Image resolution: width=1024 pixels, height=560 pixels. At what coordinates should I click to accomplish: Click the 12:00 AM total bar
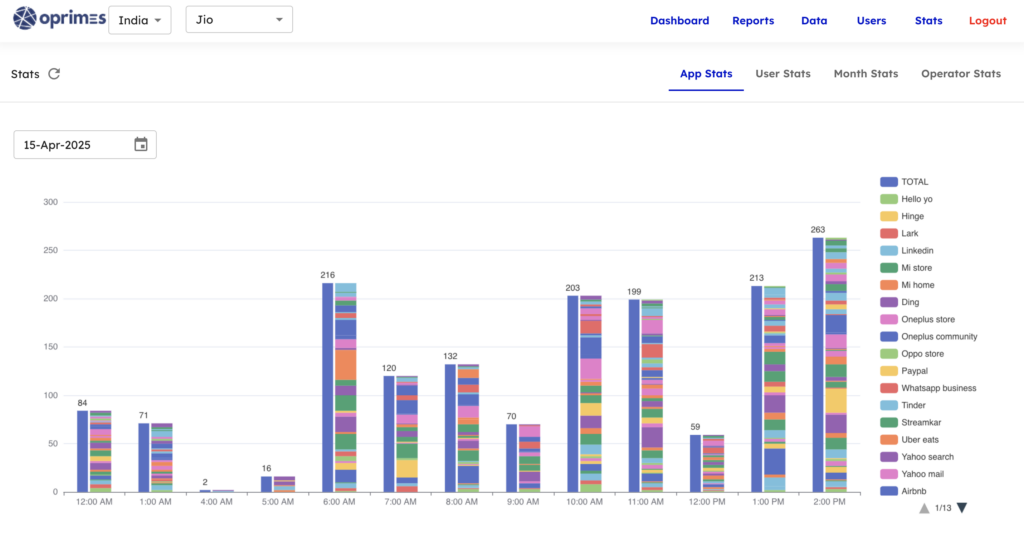tap(82, 451)
